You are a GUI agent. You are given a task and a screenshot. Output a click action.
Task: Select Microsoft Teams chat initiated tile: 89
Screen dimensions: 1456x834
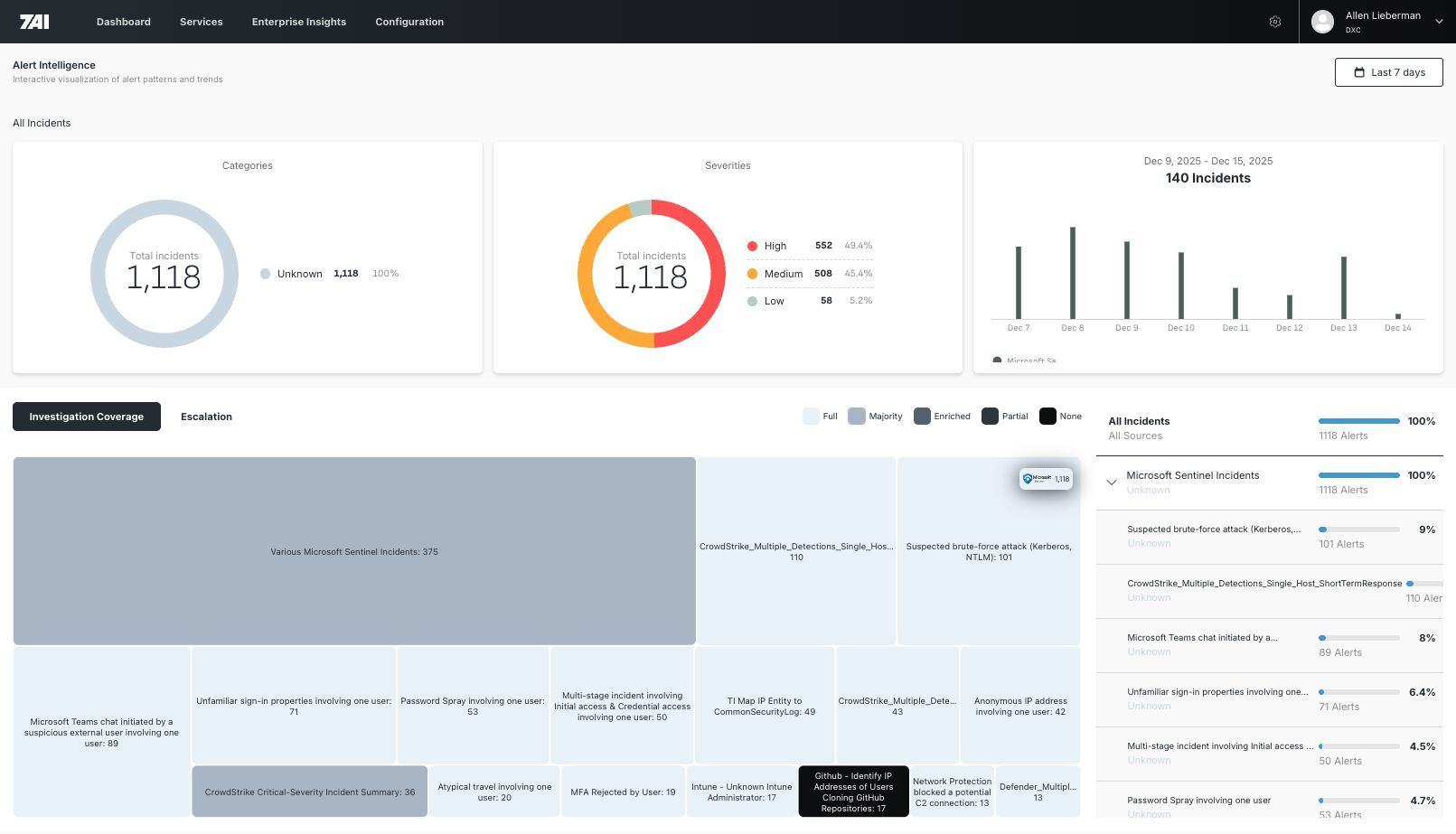click(x=101, y=732)
